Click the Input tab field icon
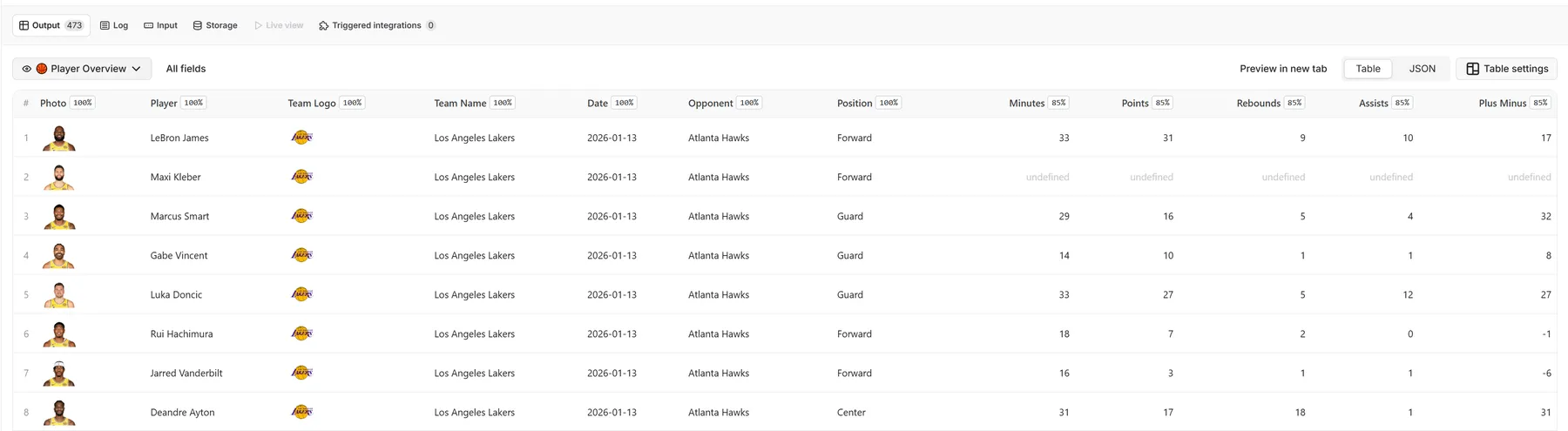 [x=148, y=25]
